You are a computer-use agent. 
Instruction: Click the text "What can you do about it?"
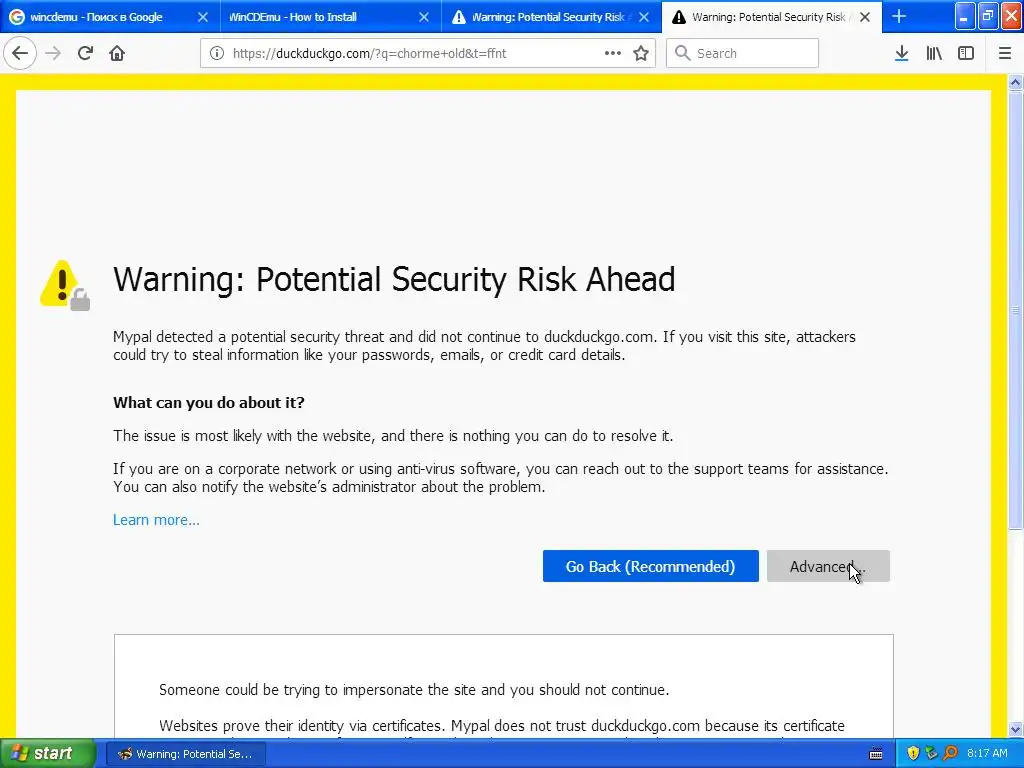pyautogui.click(x=209, y=402)
